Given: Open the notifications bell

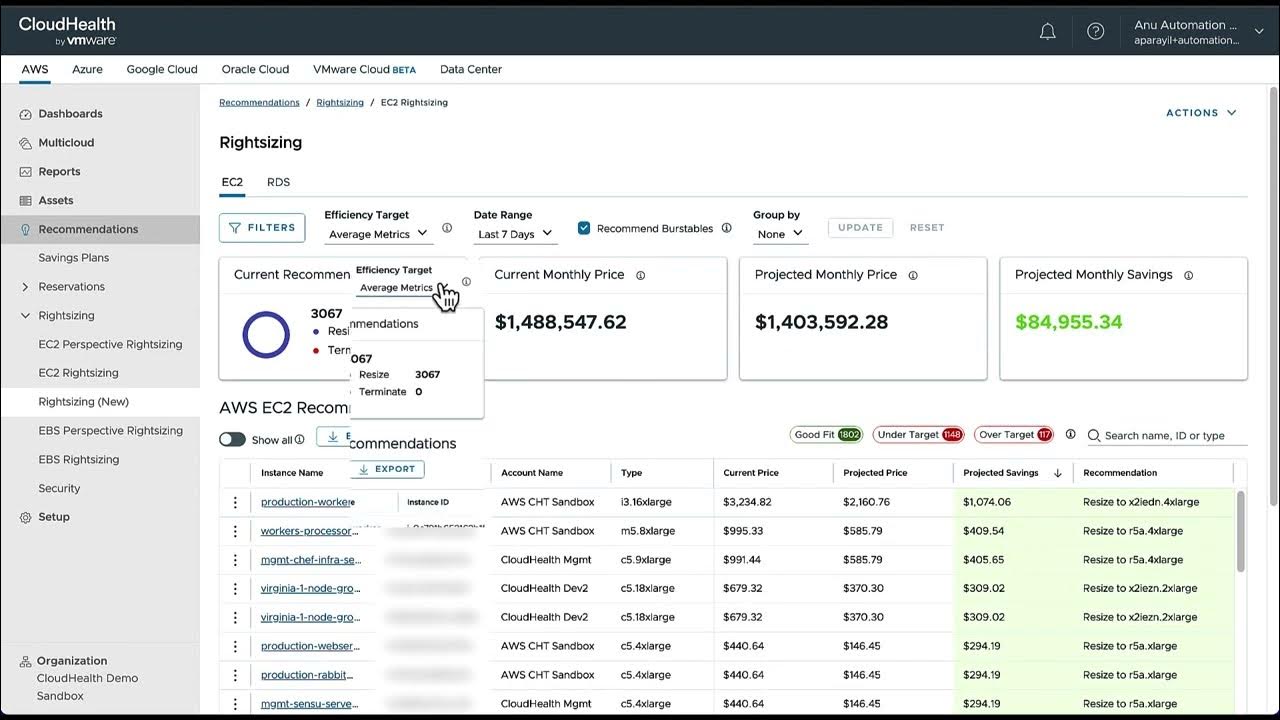Looking at the screenshot, I should pyautogui.click(x=1048, y=31).
